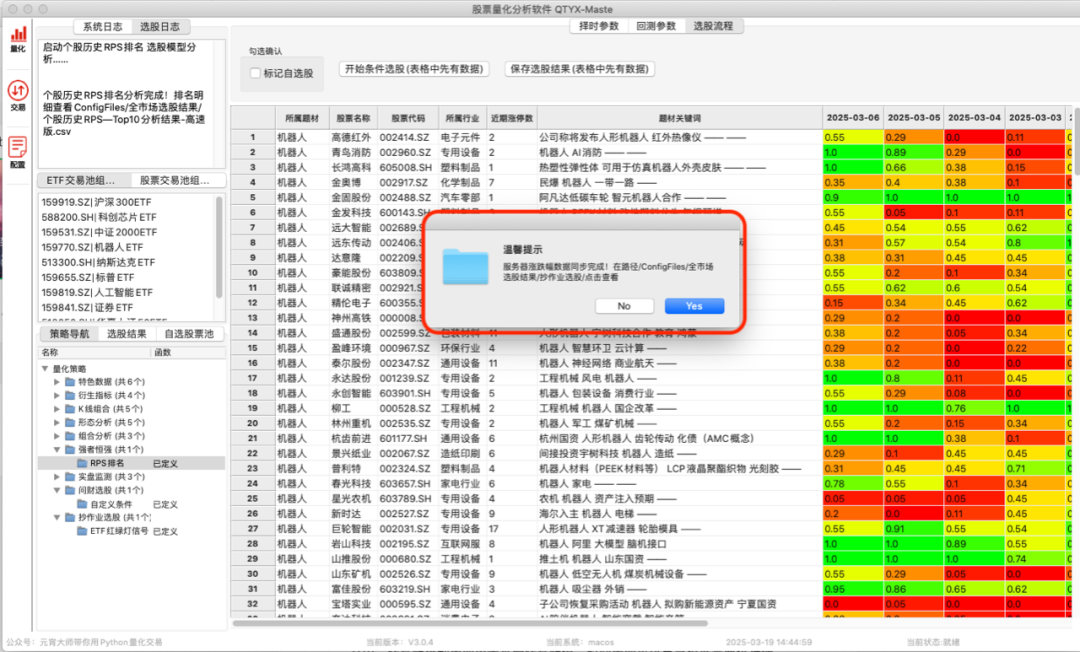Switch to the 选股日志 tab
Screen dimensions: 1080x652
(160, 26)
